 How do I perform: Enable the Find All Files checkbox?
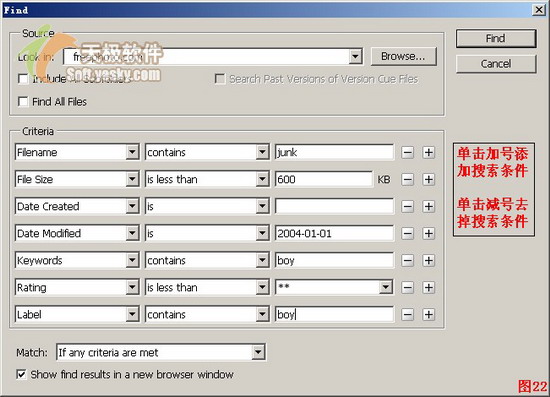pos(23,102)
